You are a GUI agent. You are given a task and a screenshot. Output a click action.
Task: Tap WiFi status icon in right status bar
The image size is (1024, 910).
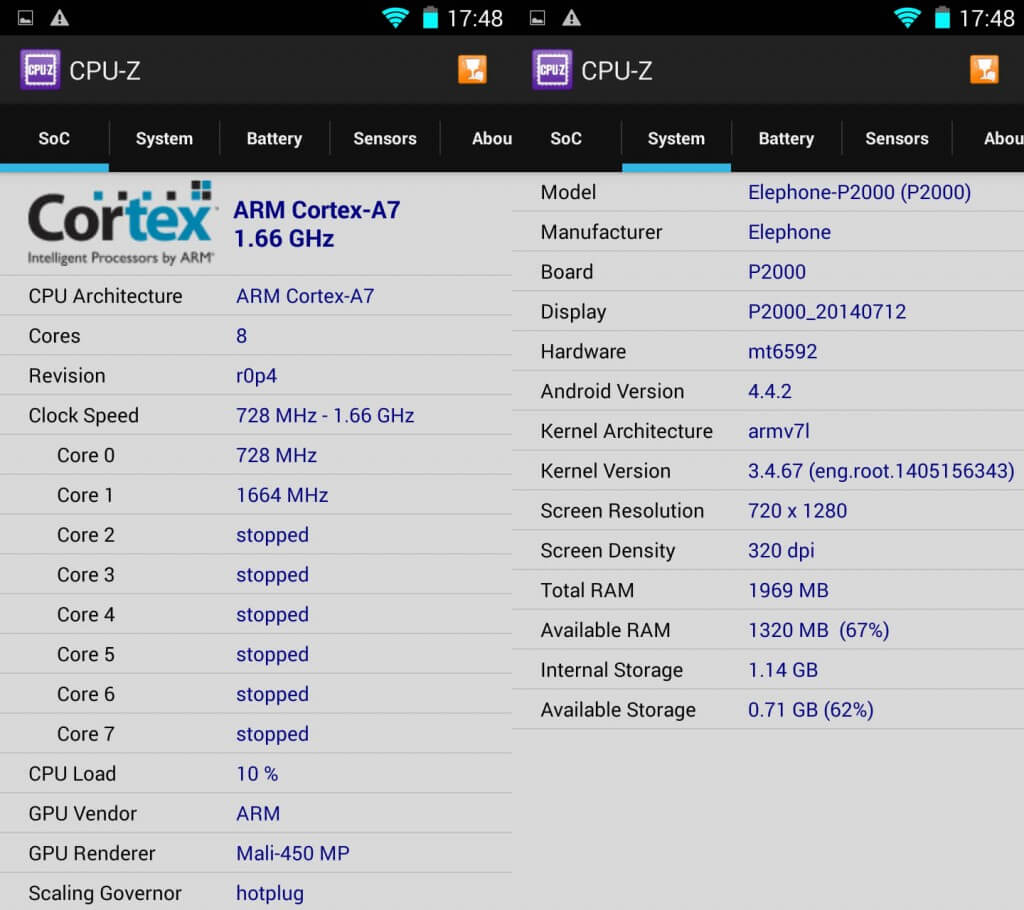click(x=907, y=18)
